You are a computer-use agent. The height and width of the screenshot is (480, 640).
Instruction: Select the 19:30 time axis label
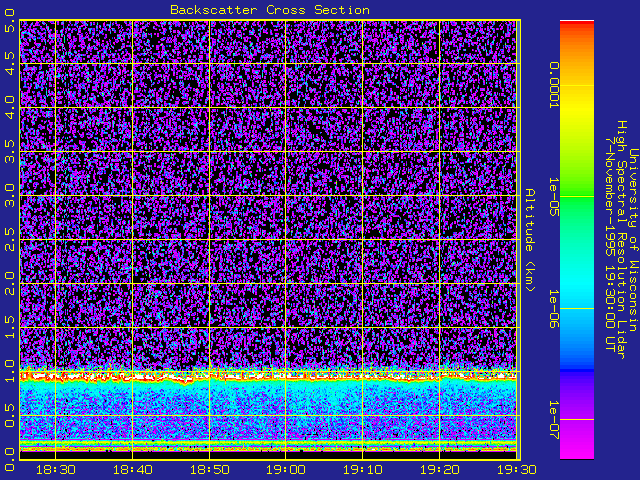(516, 470)
